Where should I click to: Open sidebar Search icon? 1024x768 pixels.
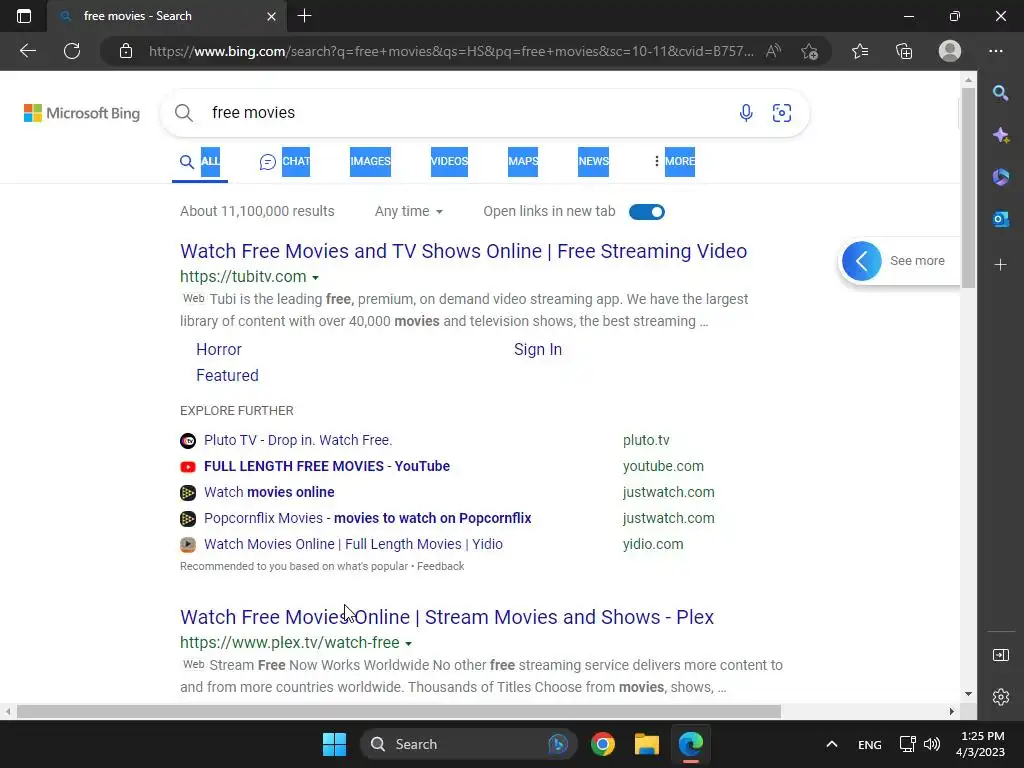[x=1000, y=93]
